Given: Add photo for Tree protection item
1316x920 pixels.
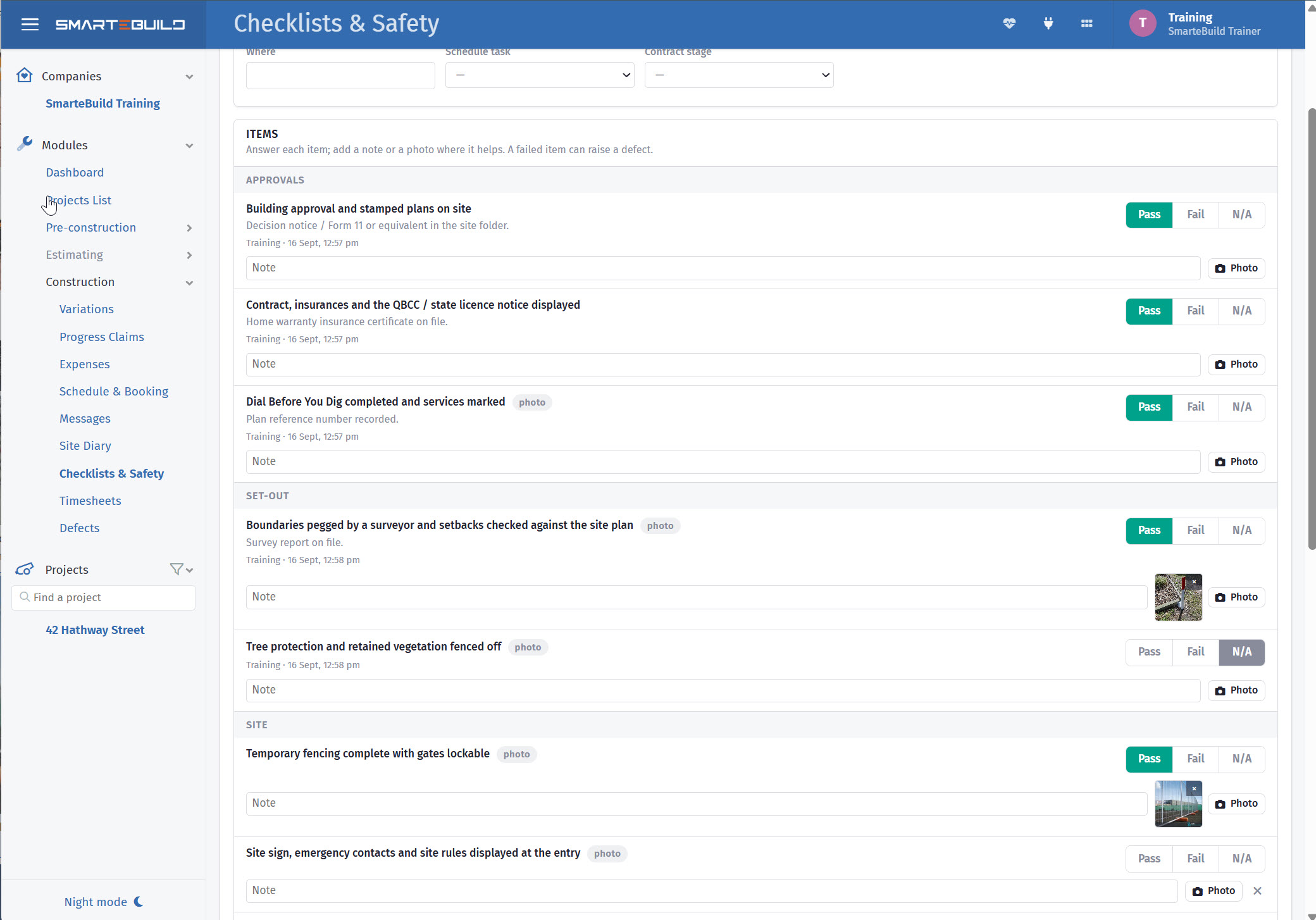Looking at the screenshot, I should tap(1236, 690).
